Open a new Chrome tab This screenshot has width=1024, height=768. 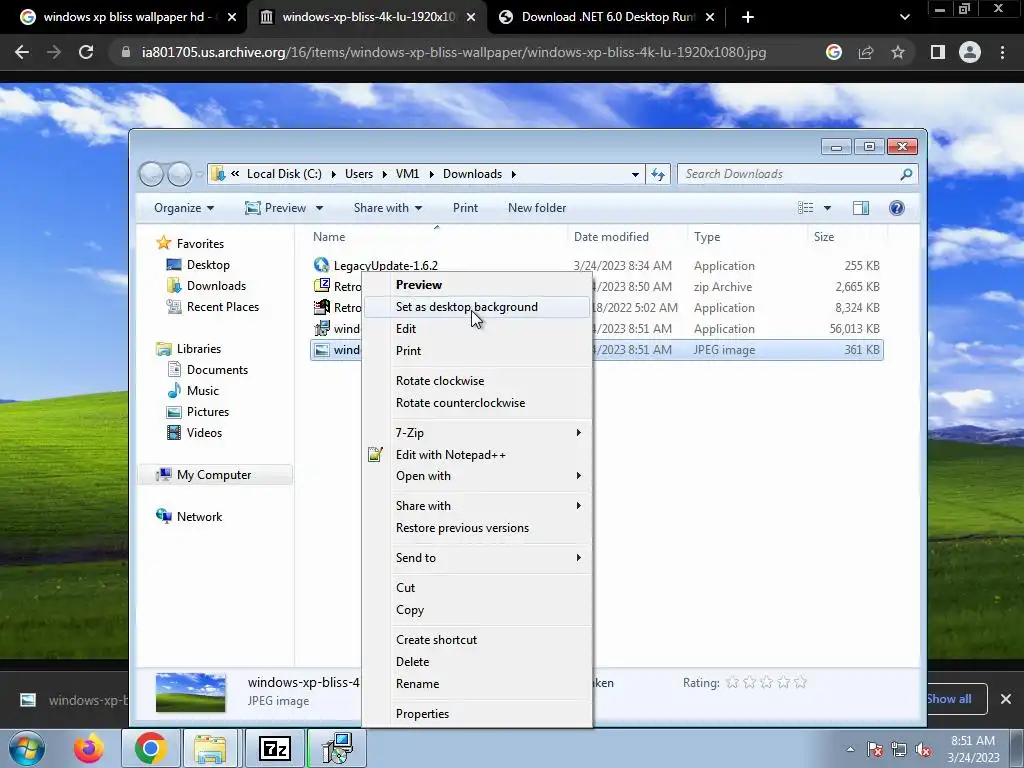(x=748, y=17)
